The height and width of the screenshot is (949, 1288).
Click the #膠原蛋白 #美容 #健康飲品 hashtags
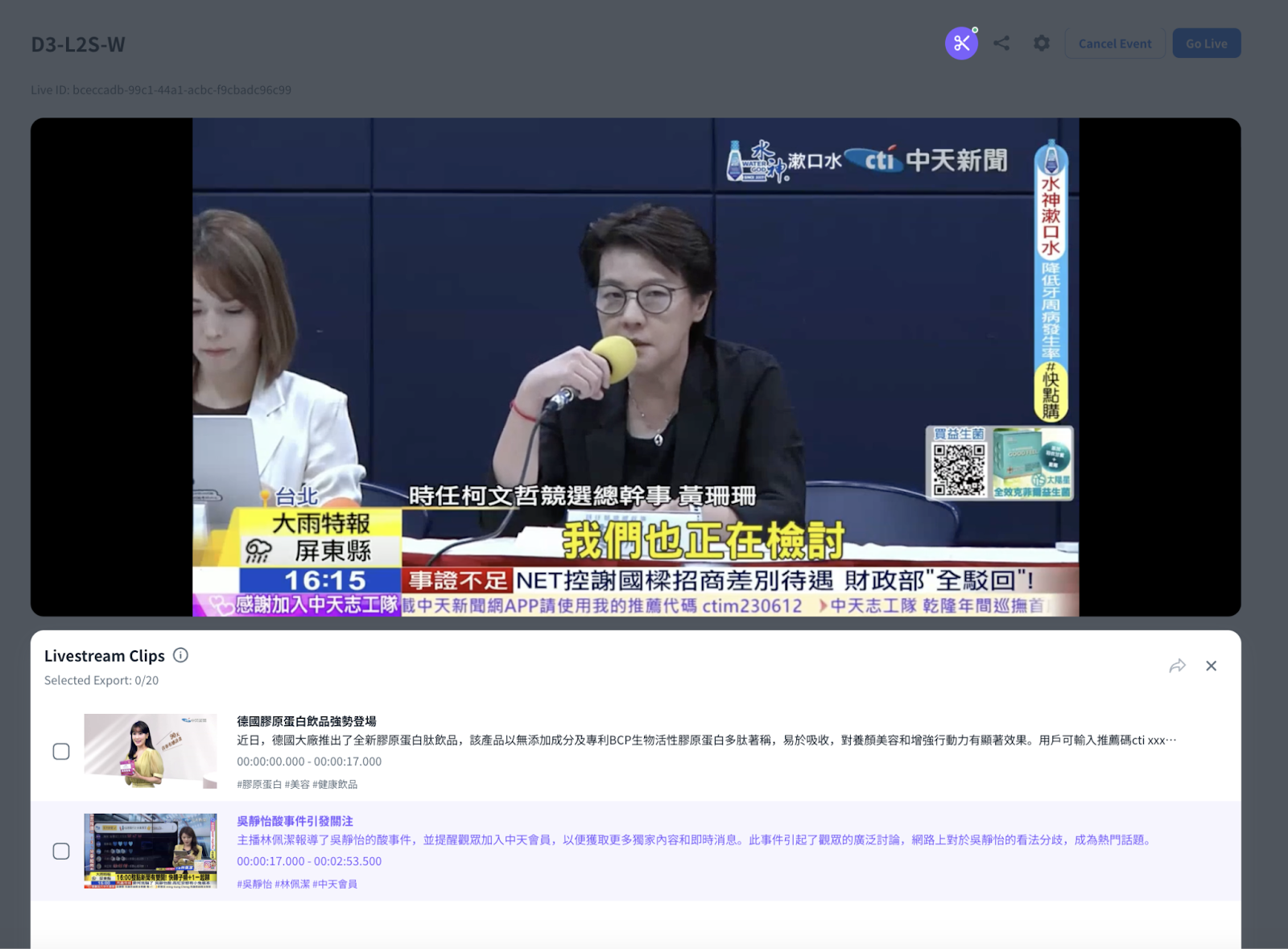click(x=297, y=784)
